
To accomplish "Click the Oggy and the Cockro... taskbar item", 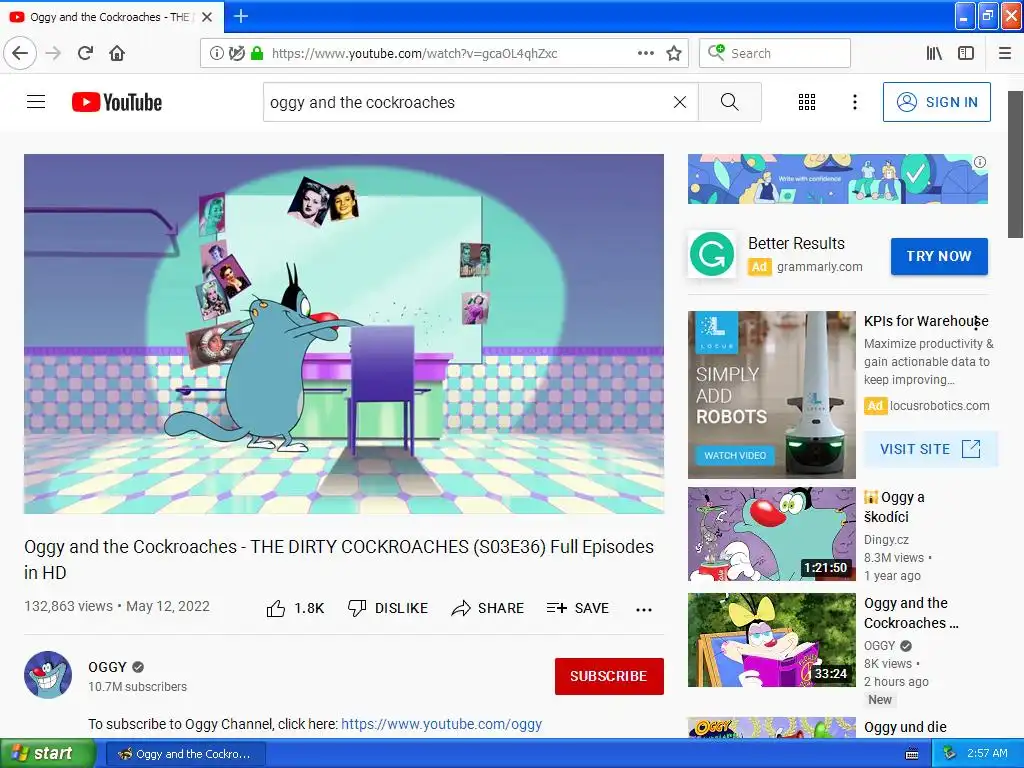I will pyautogui.click(x=185, y=754).
